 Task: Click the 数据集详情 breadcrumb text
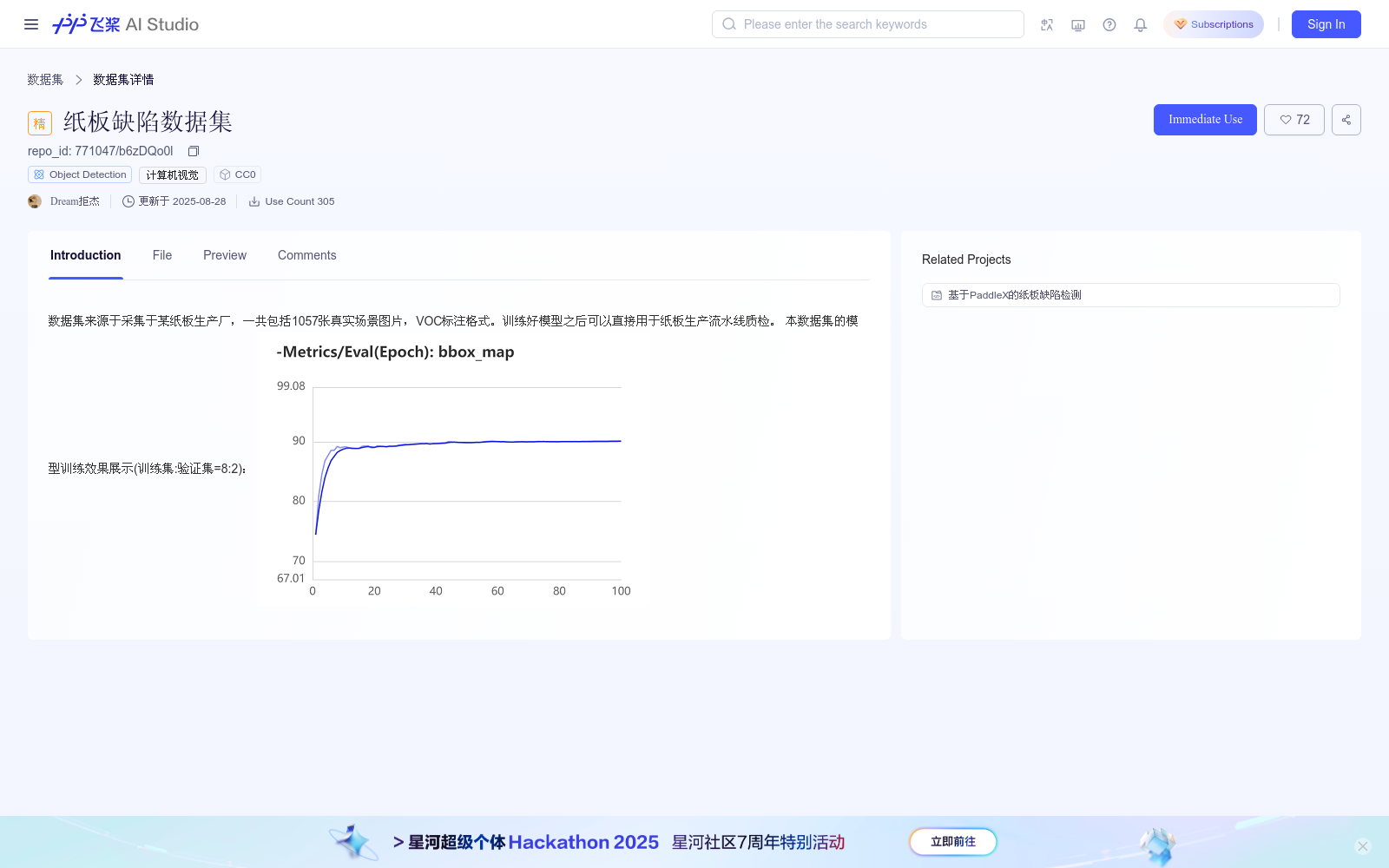[x=123, y=80]
